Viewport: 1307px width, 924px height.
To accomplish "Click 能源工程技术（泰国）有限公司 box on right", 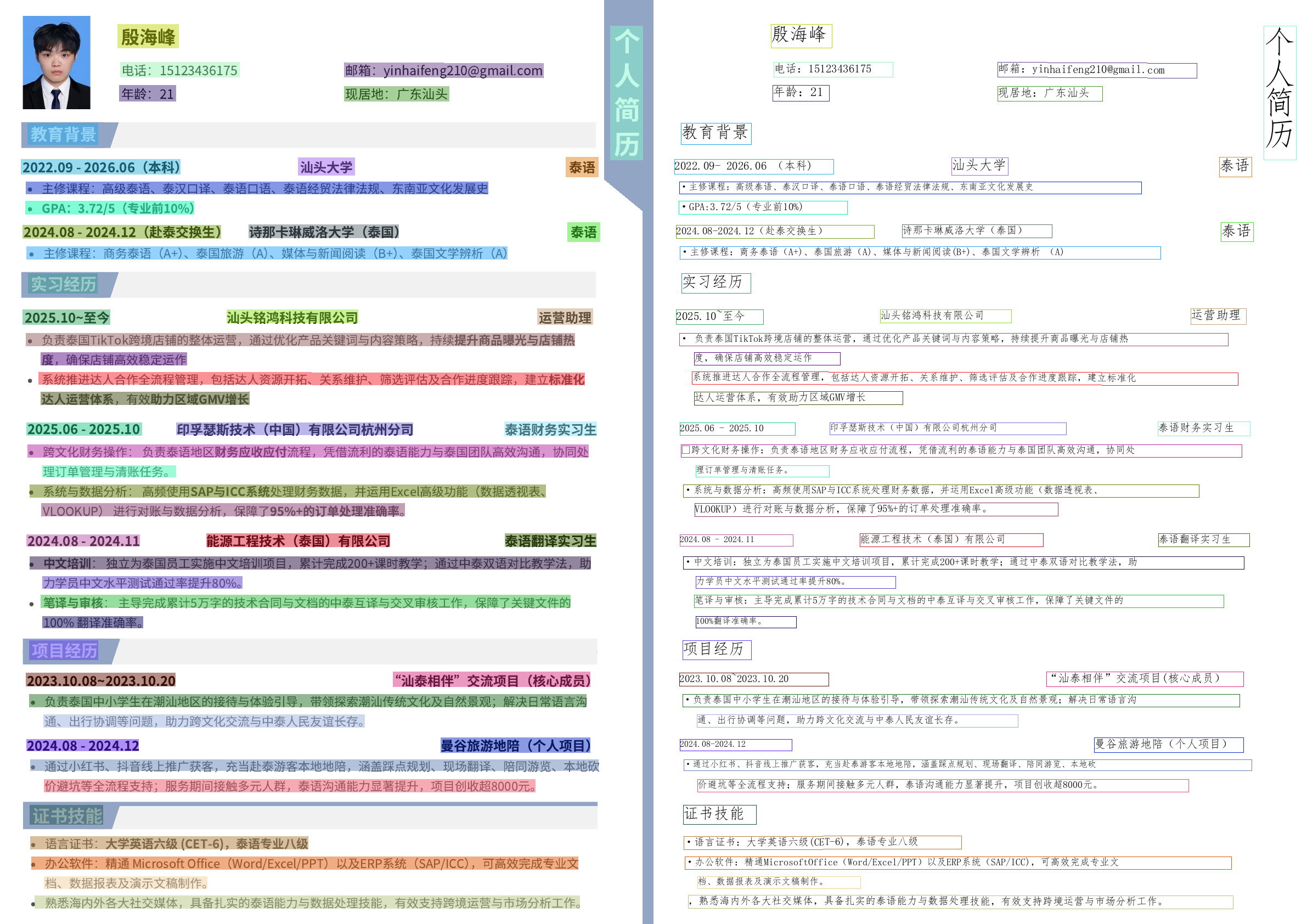I will [951, 540].
